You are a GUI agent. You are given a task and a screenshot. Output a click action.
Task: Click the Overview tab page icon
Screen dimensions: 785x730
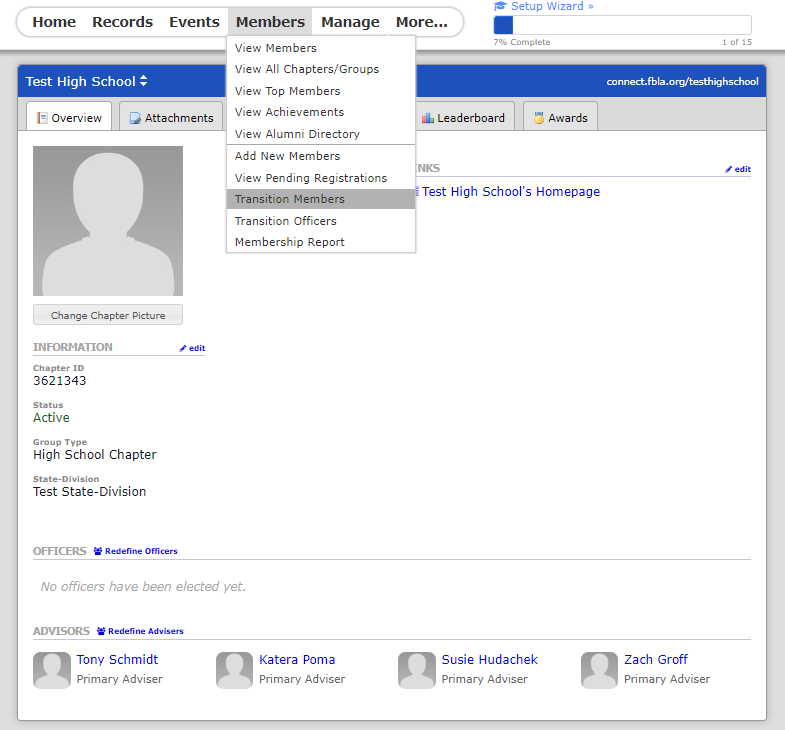[x=42, y=118]
